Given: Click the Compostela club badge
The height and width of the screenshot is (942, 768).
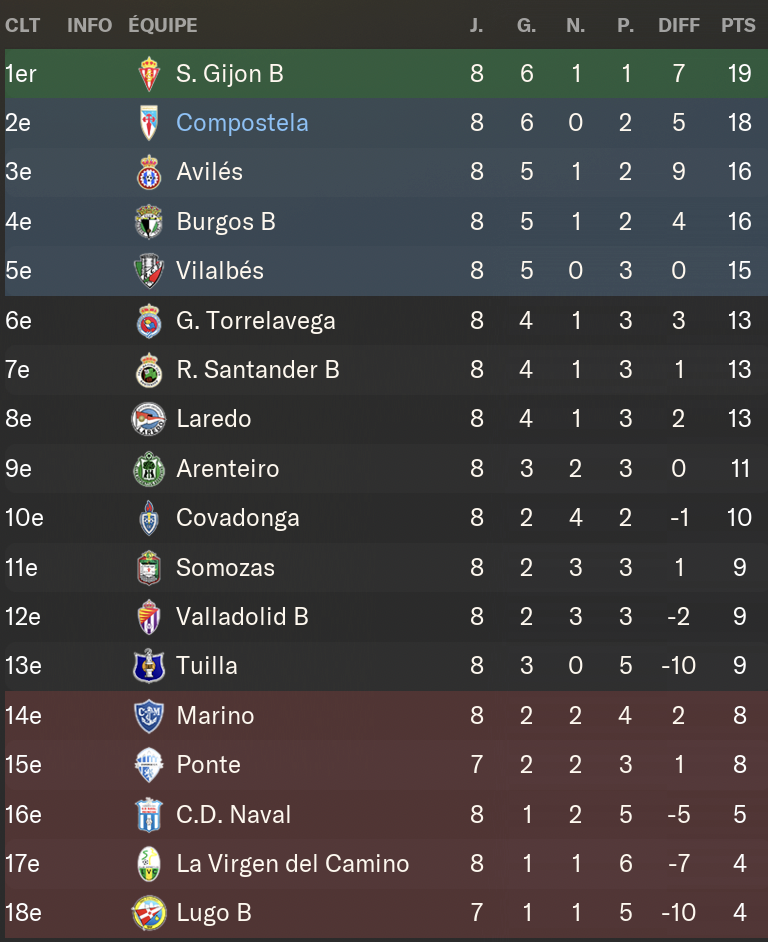Looking at the screenshot, I should click(x=149, y=123).
